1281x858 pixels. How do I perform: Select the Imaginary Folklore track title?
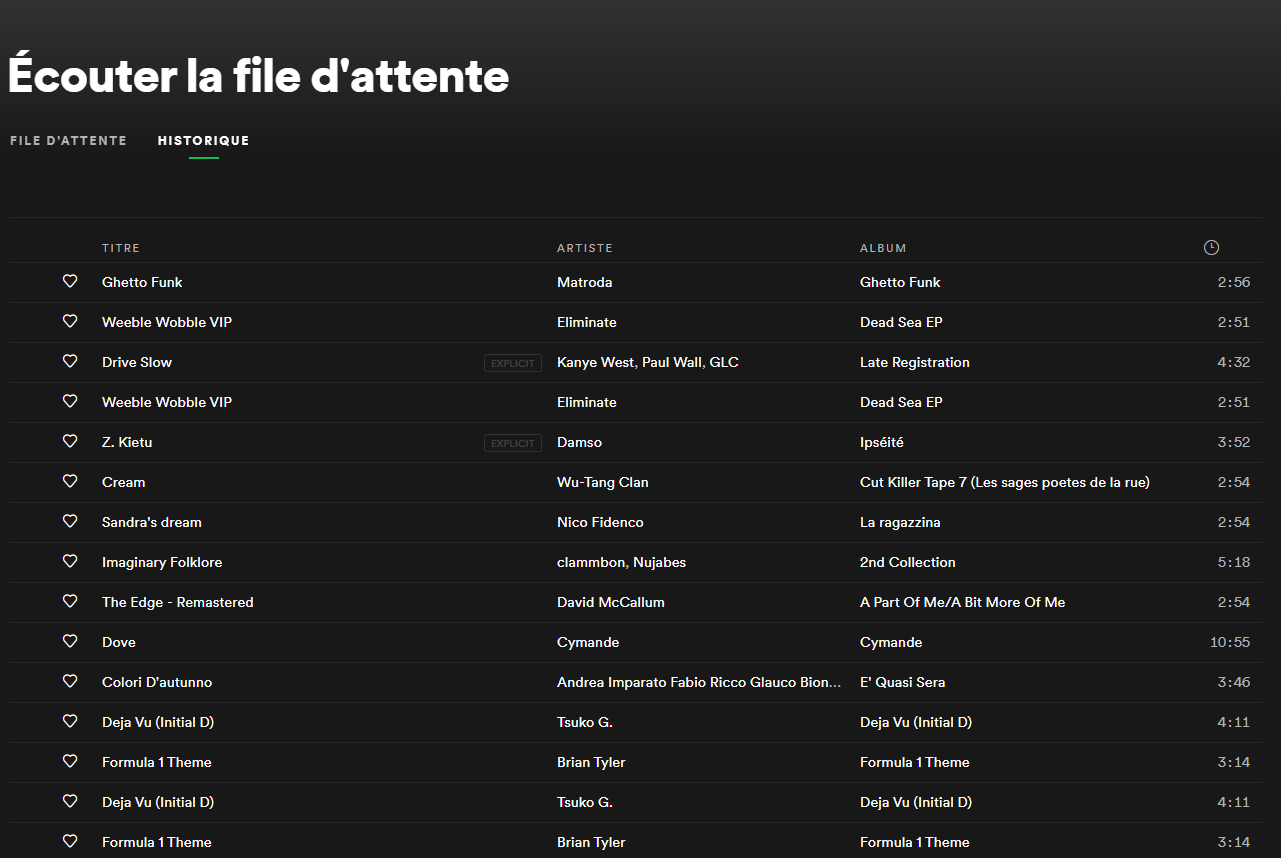point(162,562)
